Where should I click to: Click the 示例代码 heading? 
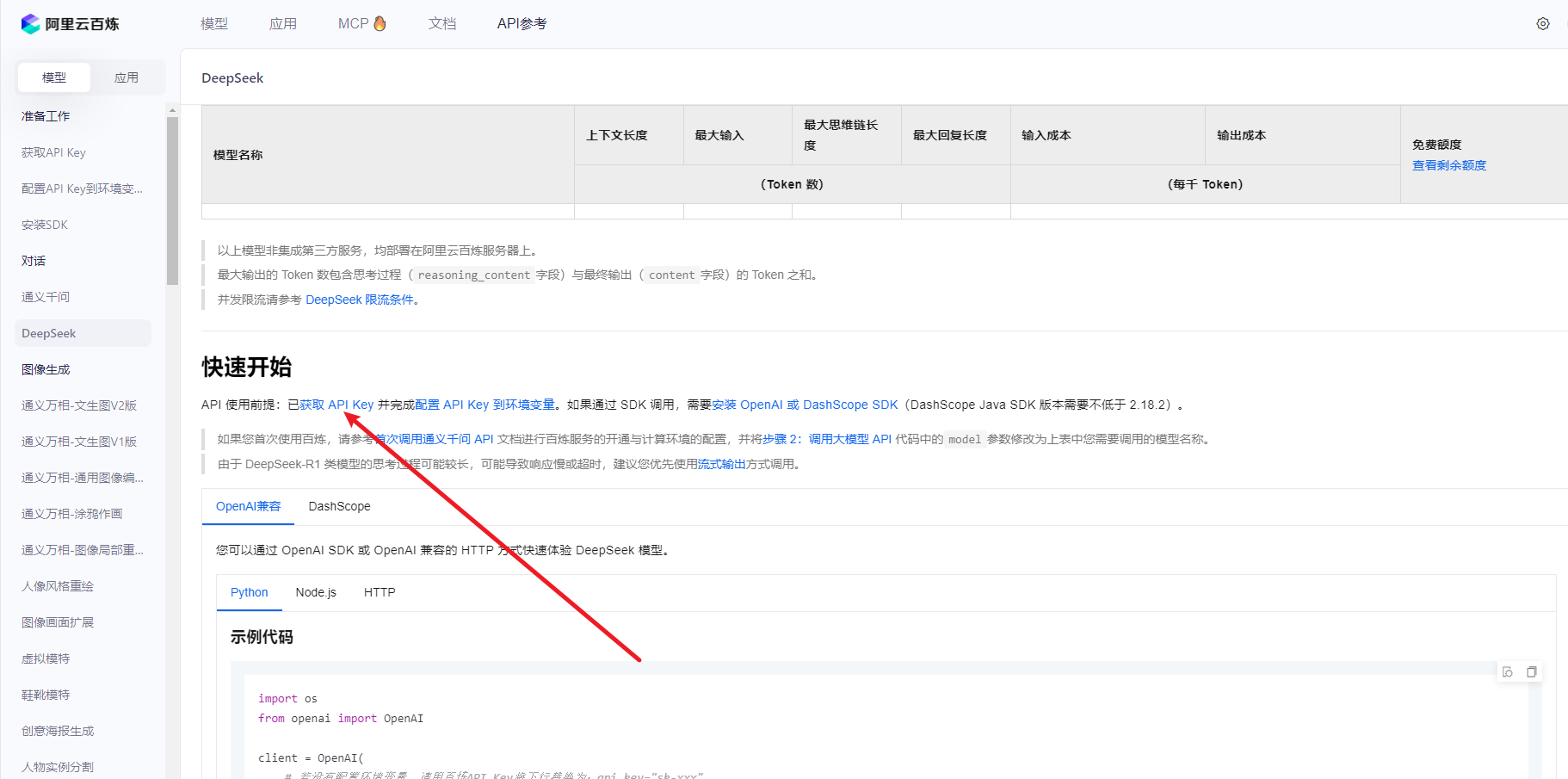click(x=262, y=637)
